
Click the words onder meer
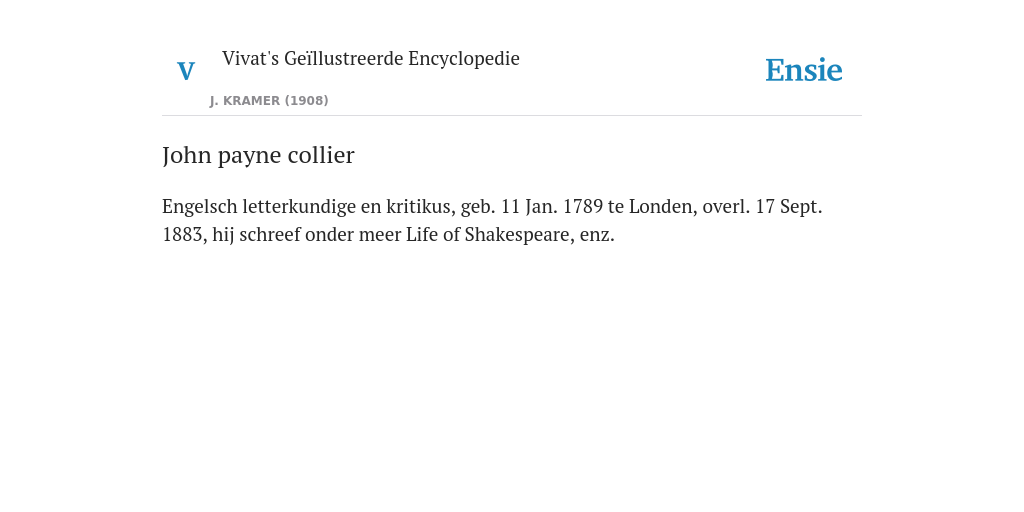coord(353,234)
